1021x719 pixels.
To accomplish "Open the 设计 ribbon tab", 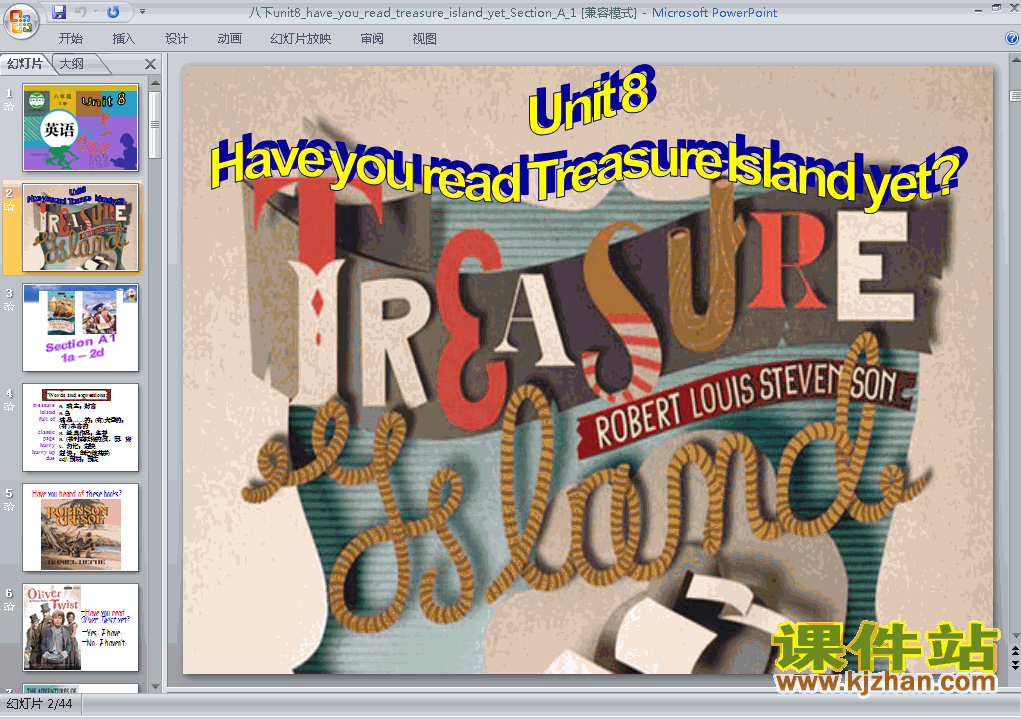I will (176, 39).
